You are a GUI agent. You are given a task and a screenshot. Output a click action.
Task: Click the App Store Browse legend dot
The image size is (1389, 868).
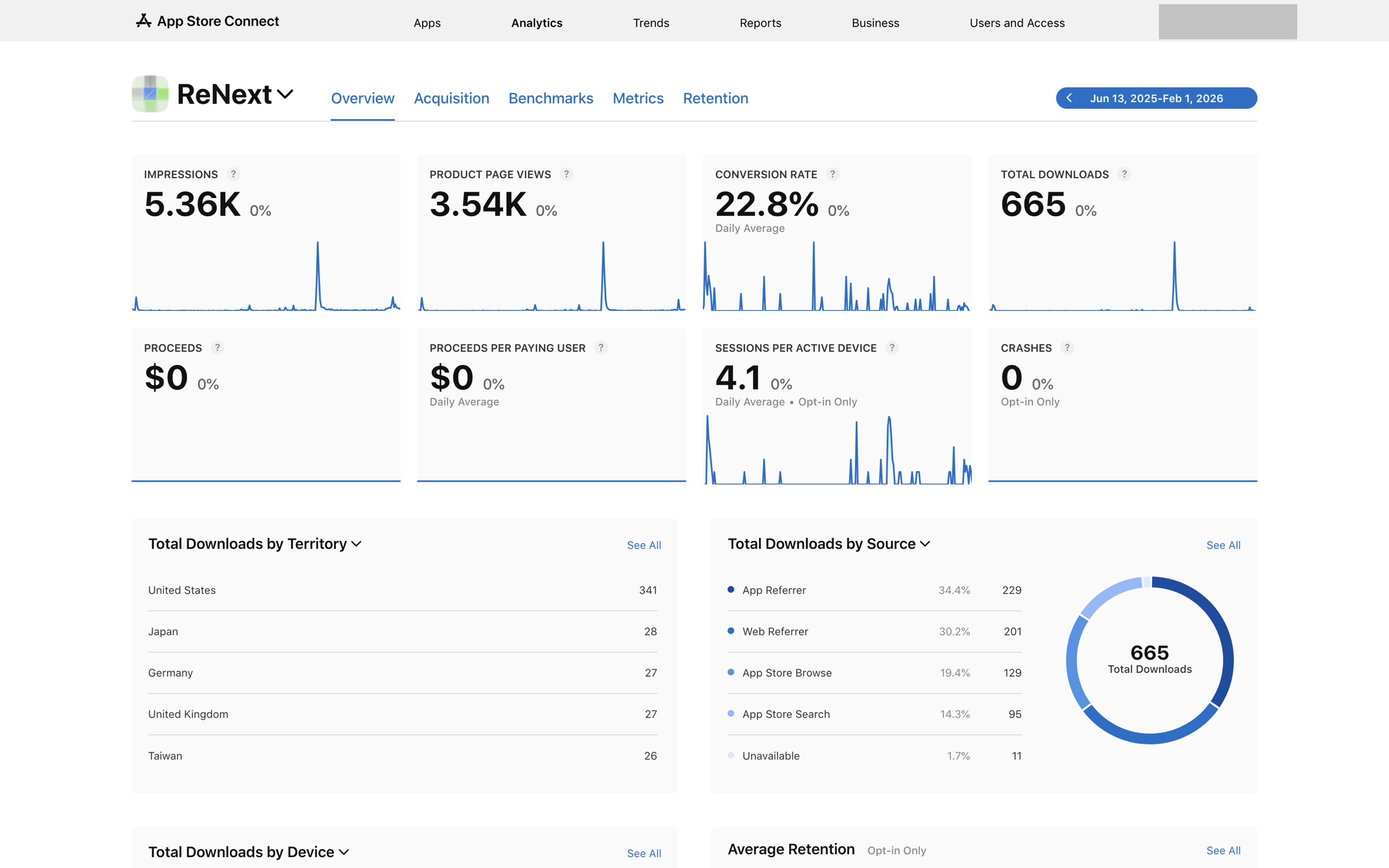(x=731, y=672)
